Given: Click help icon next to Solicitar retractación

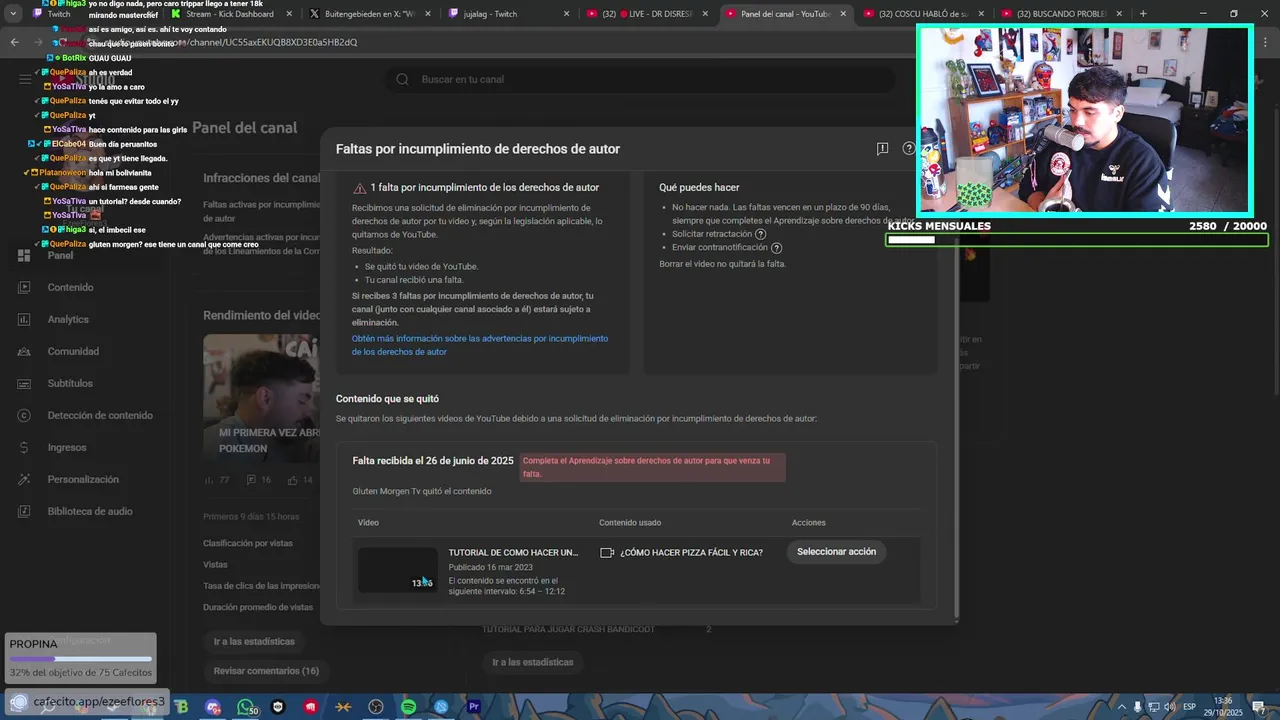Looking at the screenshot, I should tap(760, 234).
